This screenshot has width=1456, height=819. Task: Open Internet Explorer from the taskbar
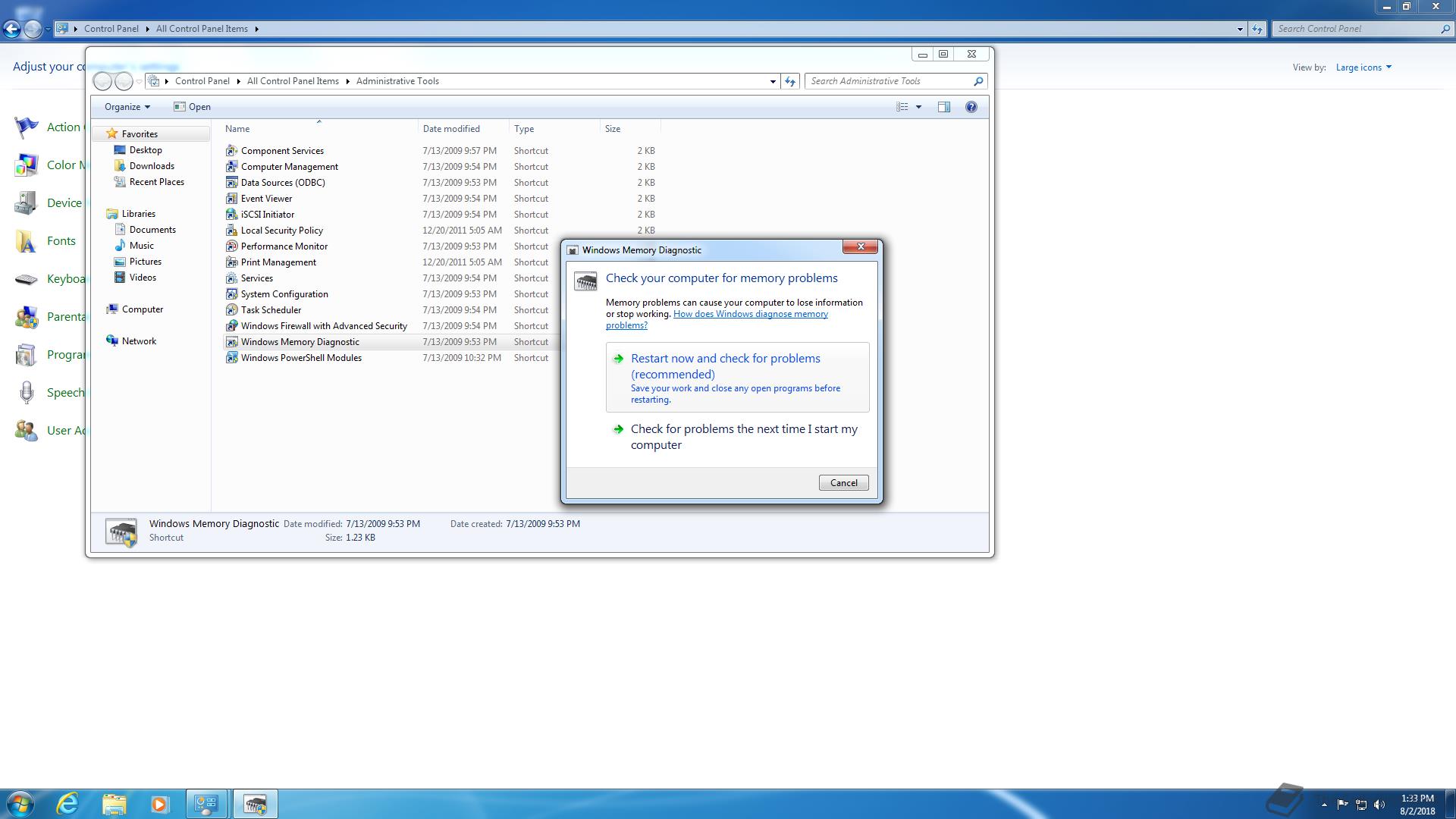(68, 804)
